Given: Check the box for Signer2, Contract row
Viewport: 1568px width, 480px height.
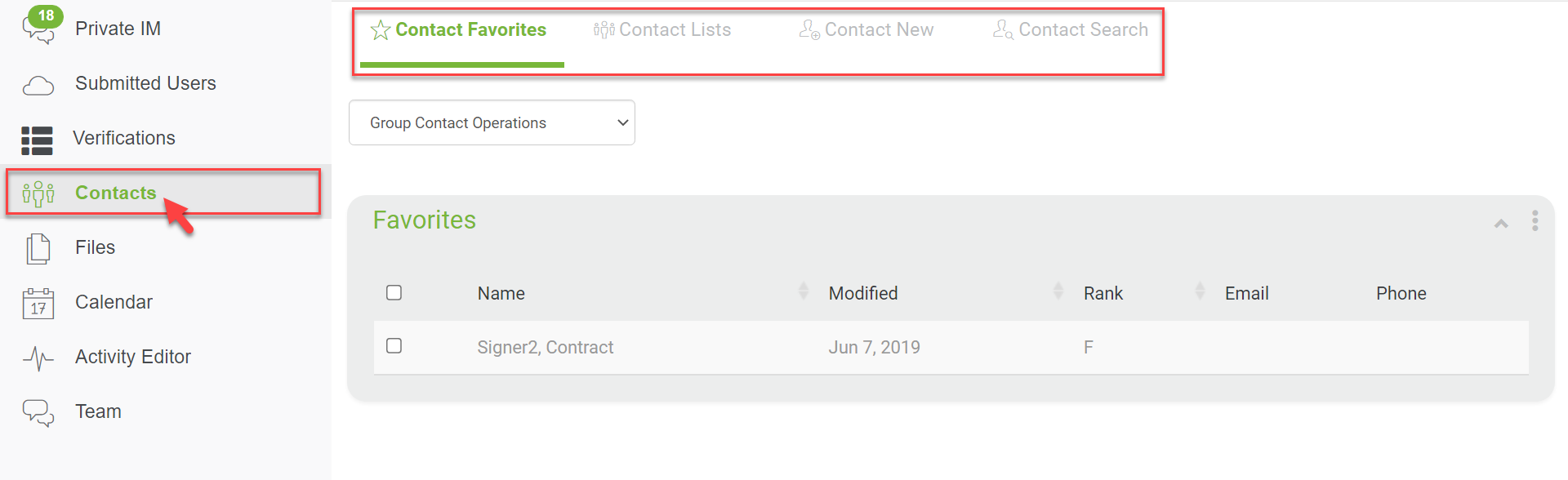Looking at the screenshot, I should [x=394, y=345].
